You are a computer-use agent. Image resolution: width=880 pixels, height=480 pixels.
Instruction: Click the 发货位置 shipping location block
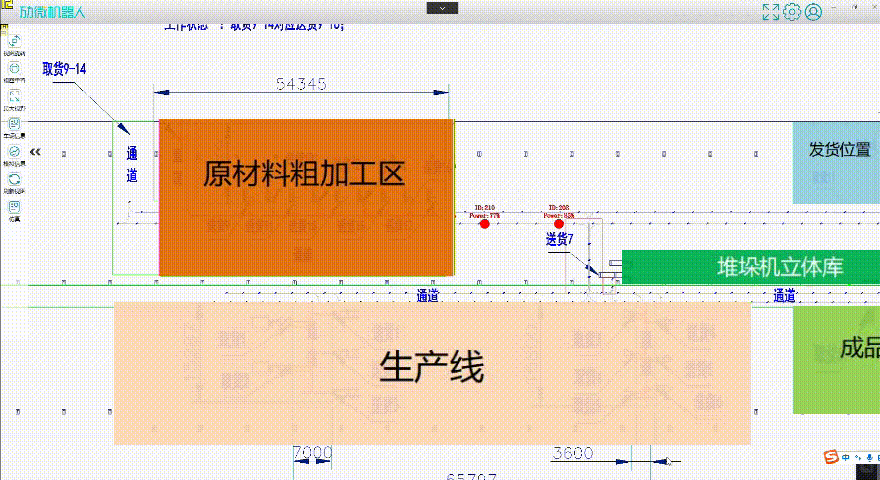[x=837, y=162]
